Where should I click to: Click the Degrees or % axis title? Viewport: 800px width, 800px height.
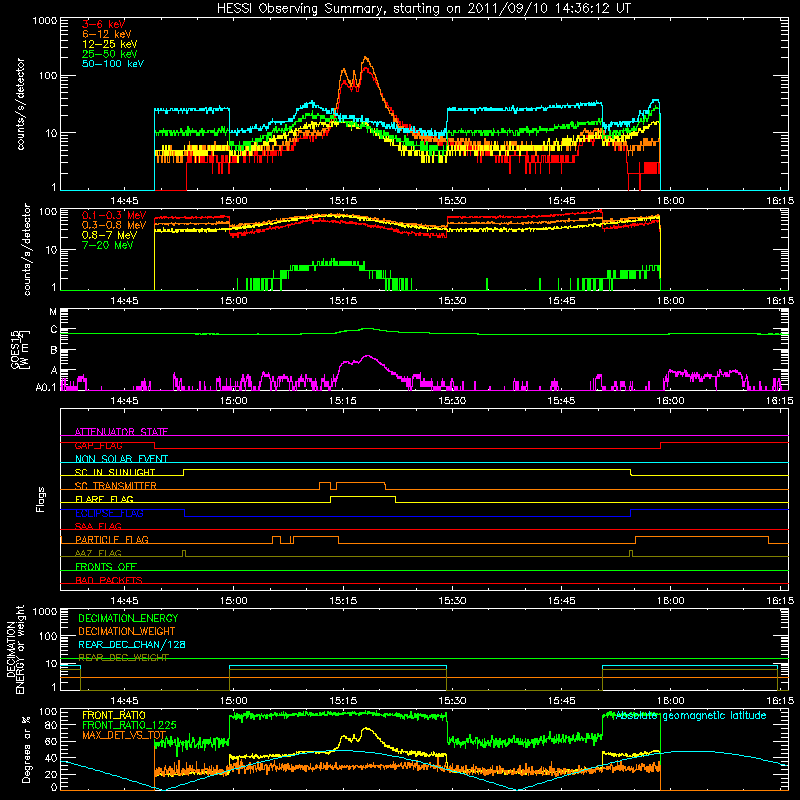point(26,749)
